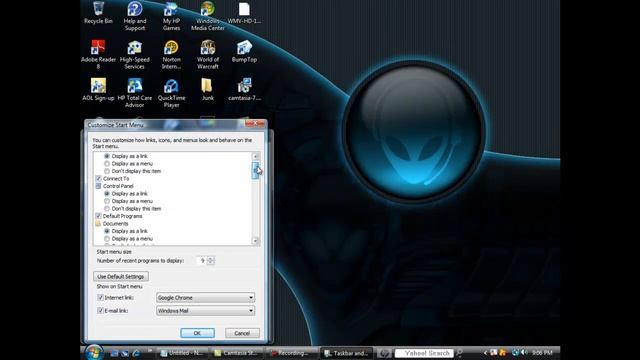The image size is (640, 360).
Task: Click Show Desktop in Quick Launch
Action: (114, 353)
